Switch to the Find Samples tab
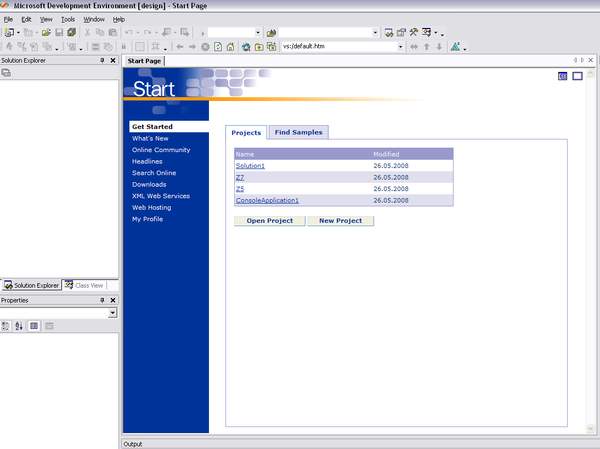Viewport: 600px width, 449px height. (x=298, y=132)
